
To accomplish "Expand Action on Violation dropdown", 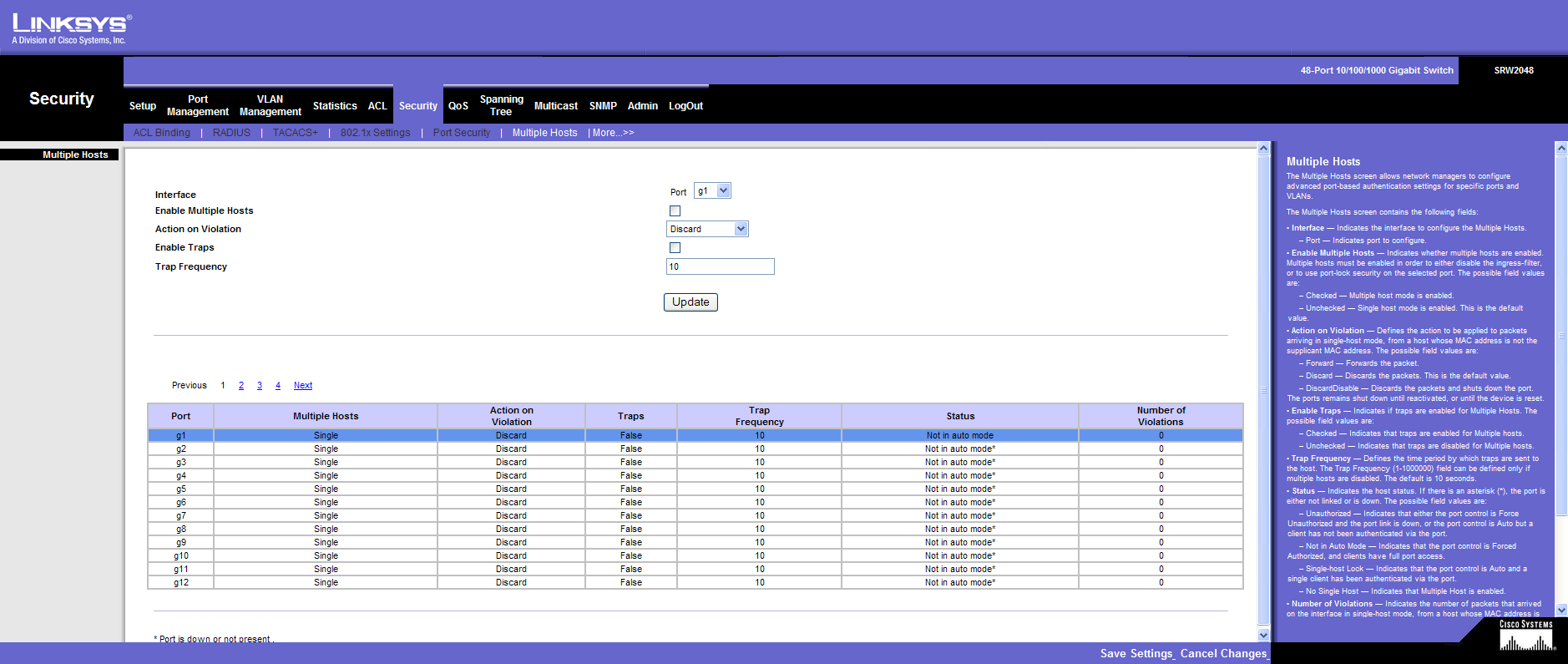I will tap(707, 229).
